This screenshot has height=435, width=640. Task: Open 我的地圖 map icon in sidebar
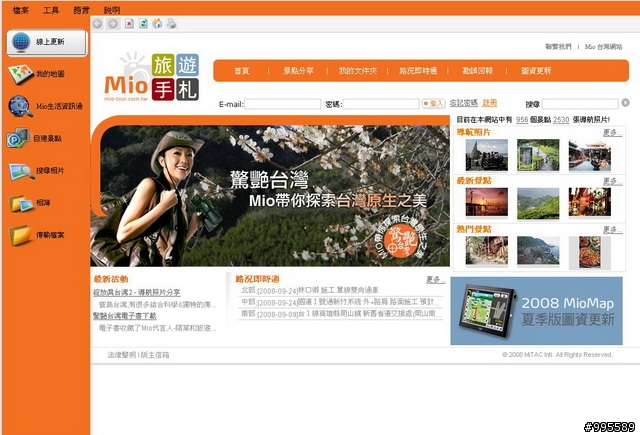(x=20, y=74)
